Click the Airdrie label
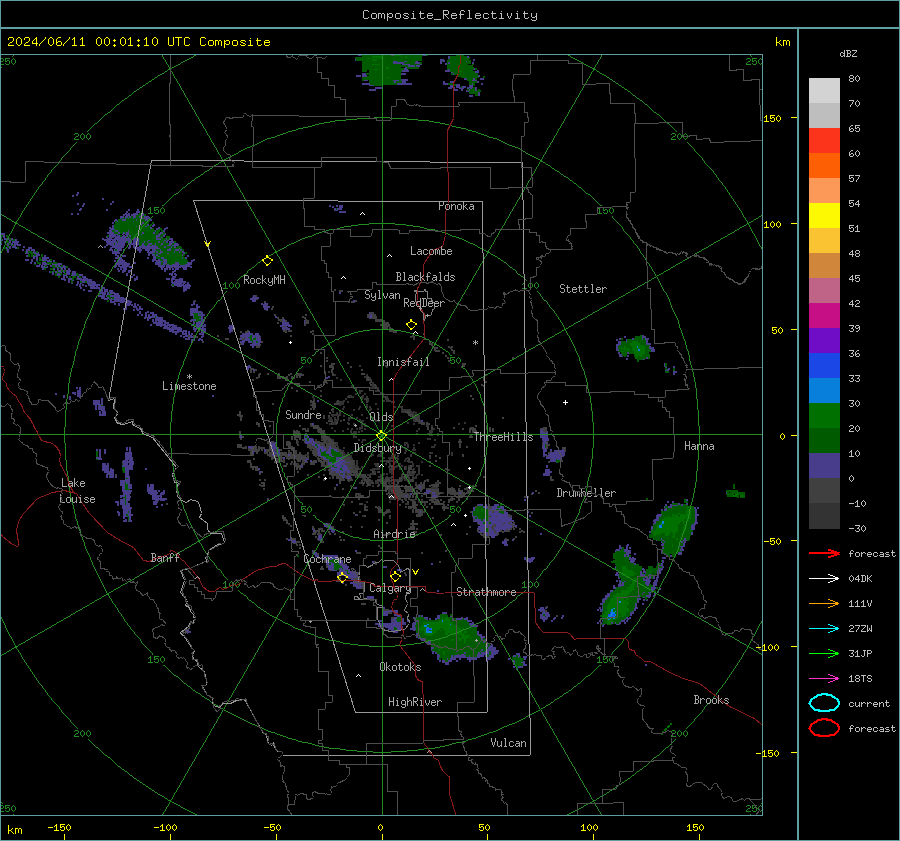The image size is (900, 841). tap(394, 534)
